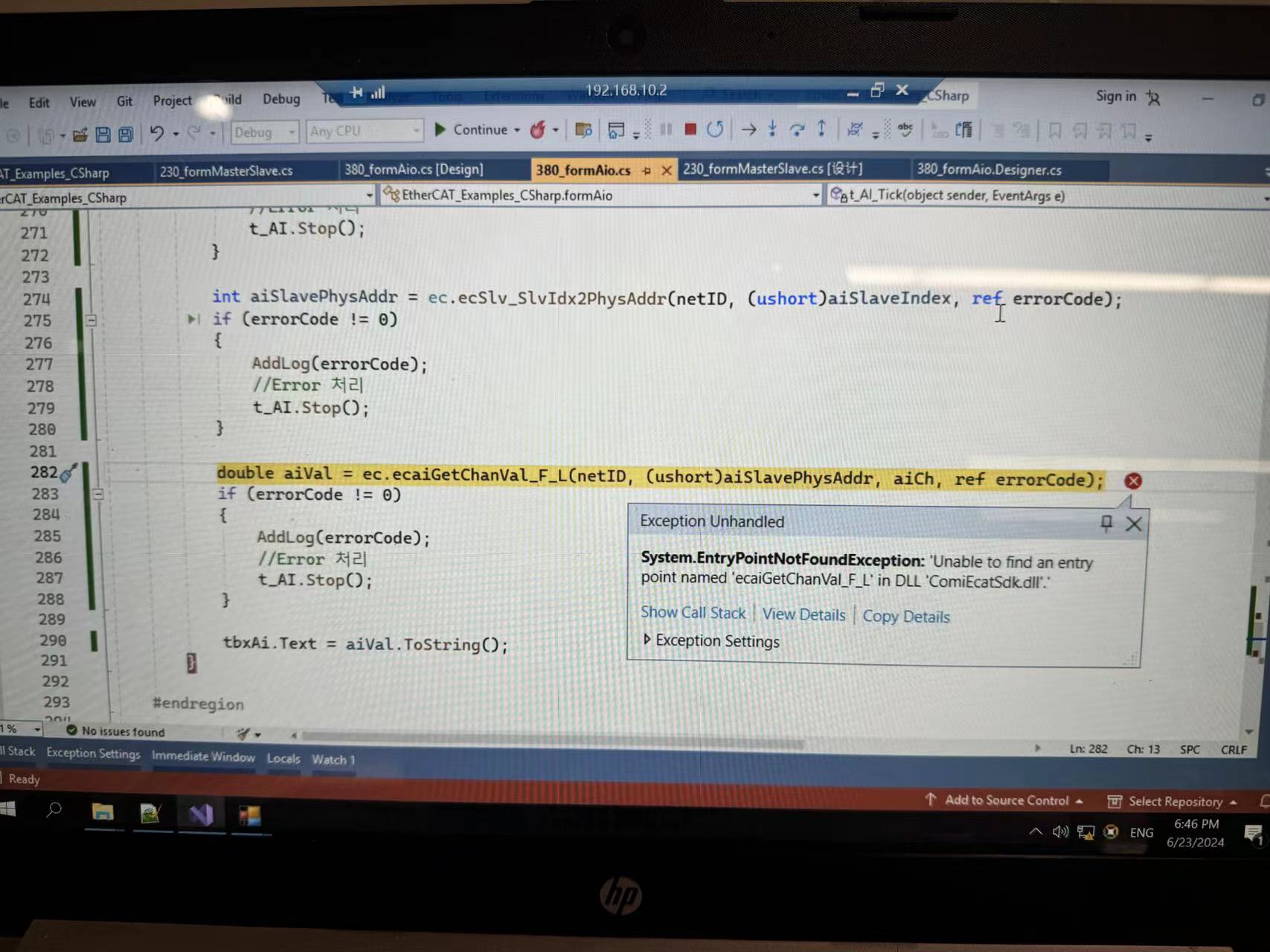Open the Debug menu
Screen dimensions: 1270x952
point(281,99)
